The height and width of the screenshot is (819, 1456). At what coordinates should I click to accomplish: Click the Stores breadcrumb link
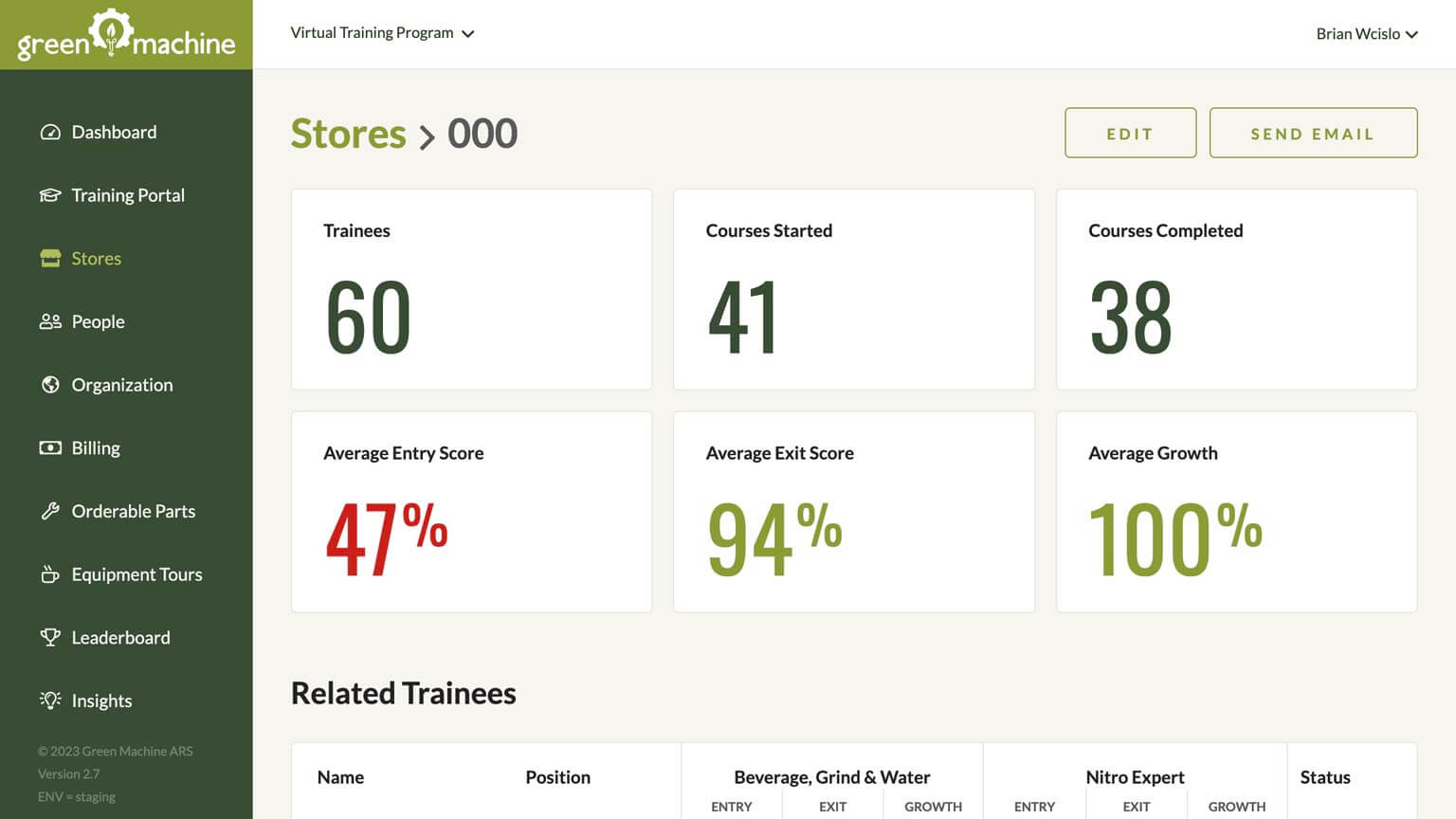348,134
